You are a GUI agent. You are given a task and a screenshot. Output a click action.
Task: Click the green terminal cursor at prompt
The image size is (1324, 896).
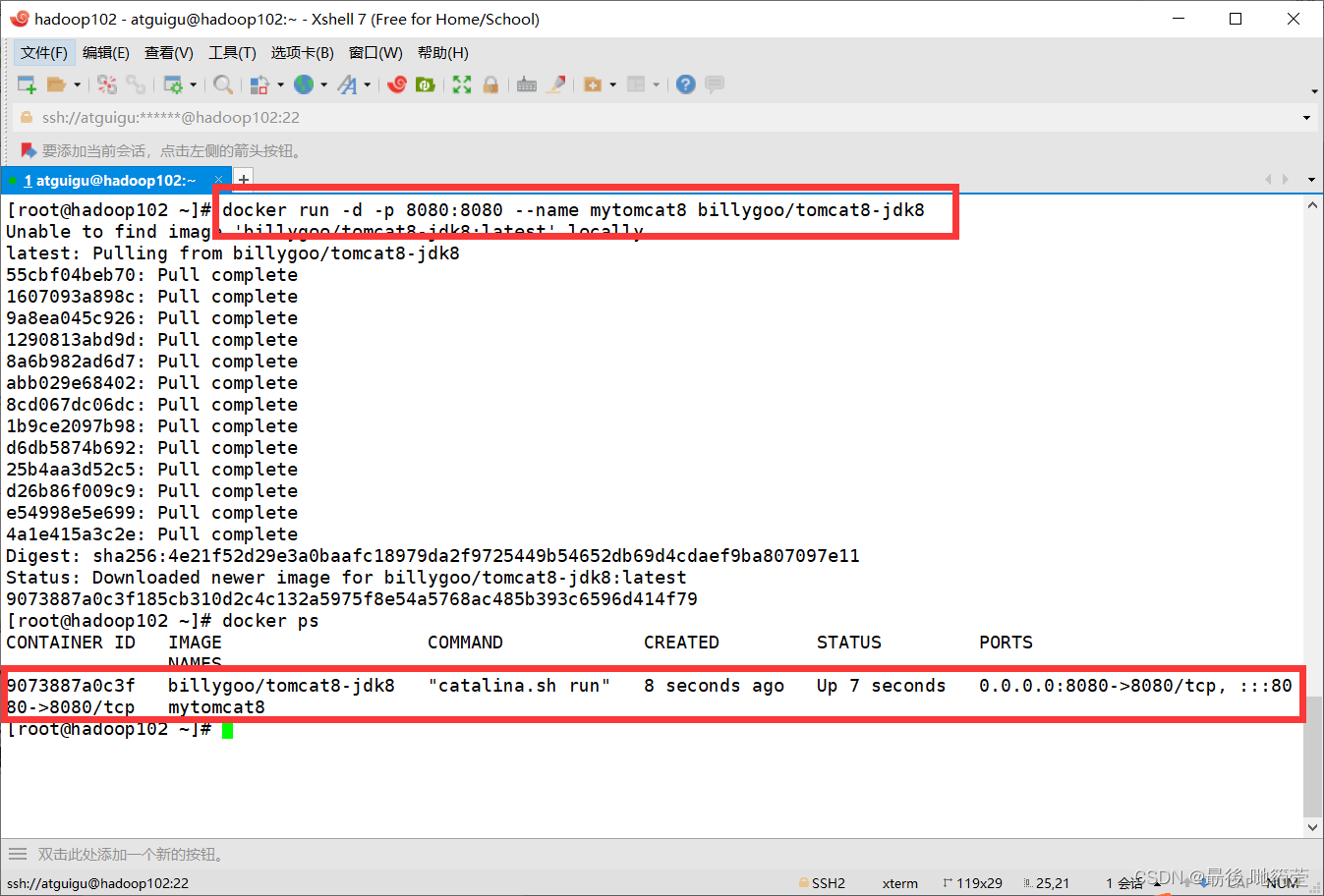tap(227, 729)
